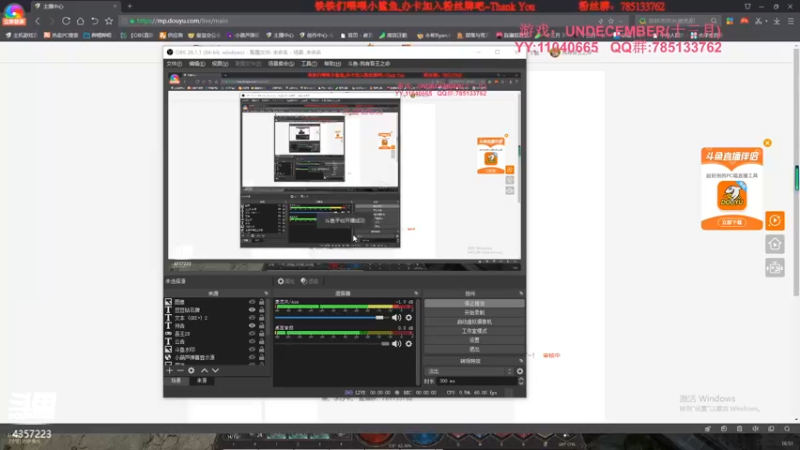Click the 退出 exit button in Controls
The height and width of the screenshot is (450, 800).
[474, 349]
